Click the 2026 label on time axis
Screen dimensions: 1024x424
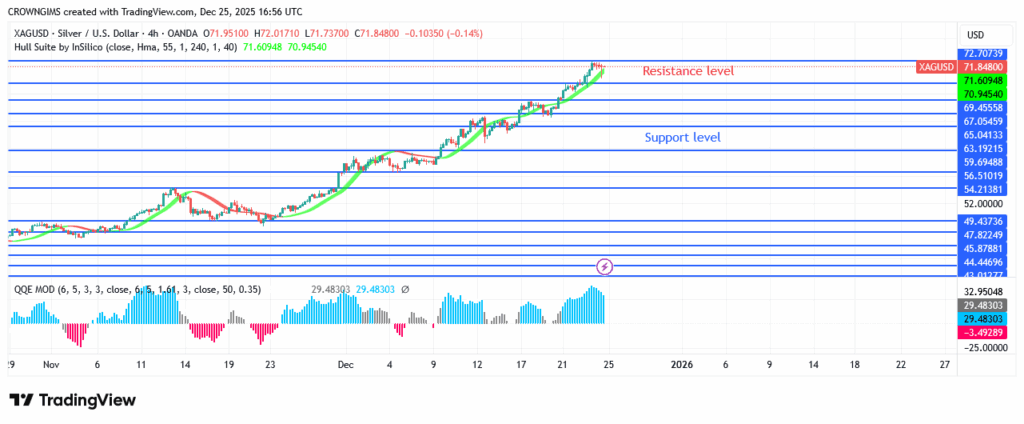pos(681,365)
